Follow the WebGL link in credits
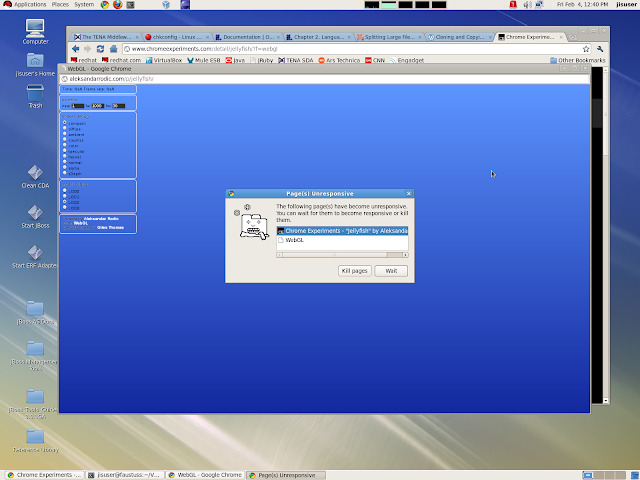This screenshot has height=480, width=640. [x=81, y=223]
